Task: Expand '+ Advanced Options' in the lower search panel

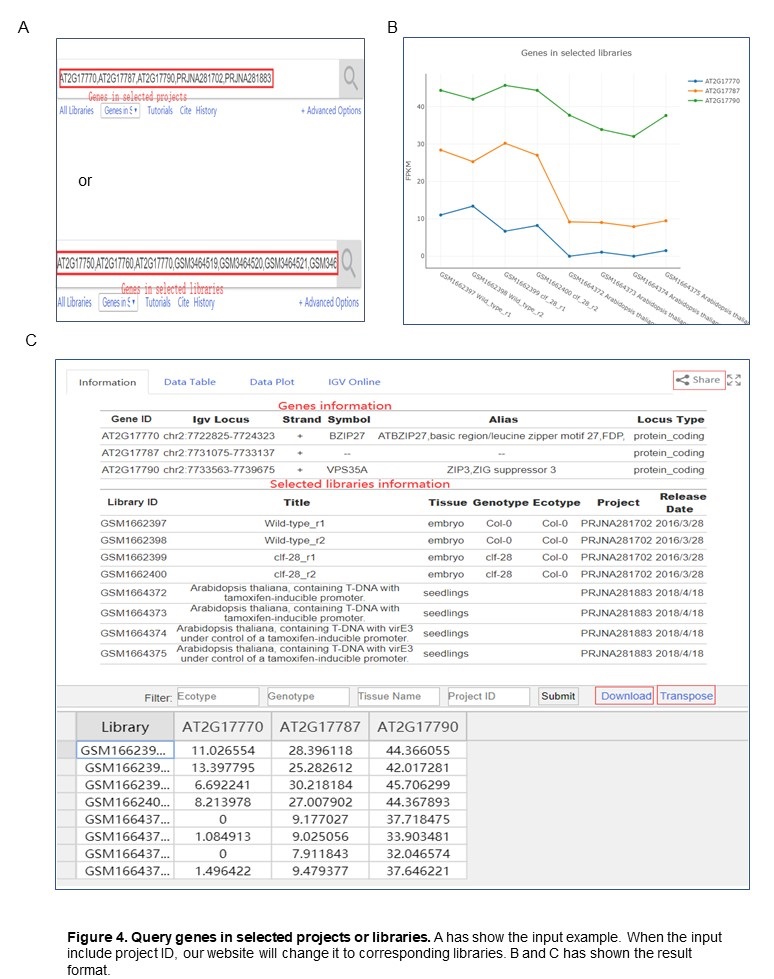Action: point(329,303)
